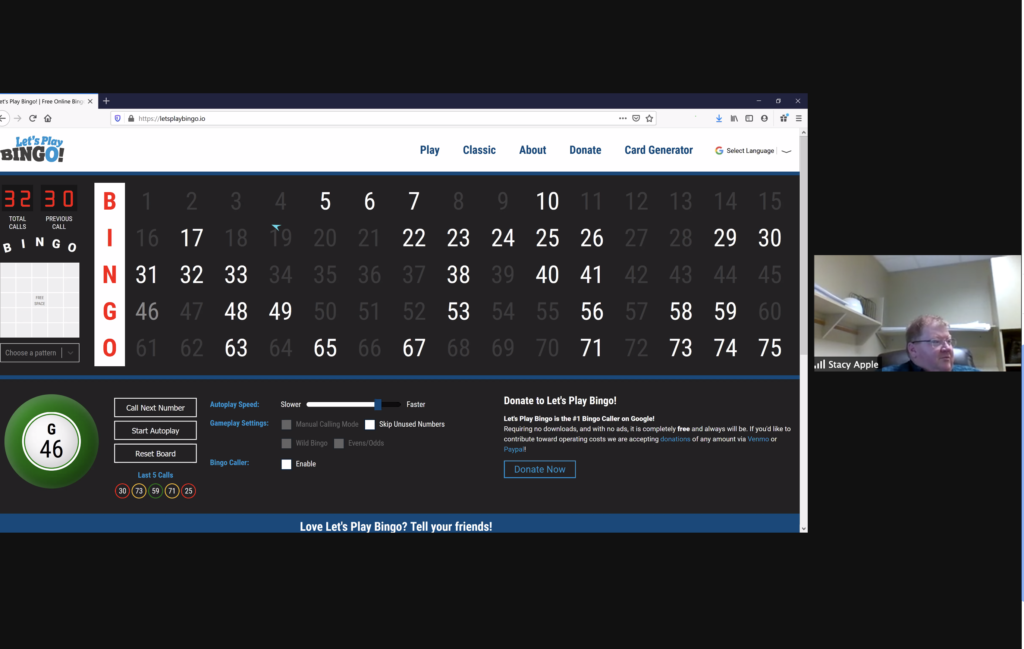Open the downloads panel
Screen dimensions: 1024x649
tap(718, 118)
